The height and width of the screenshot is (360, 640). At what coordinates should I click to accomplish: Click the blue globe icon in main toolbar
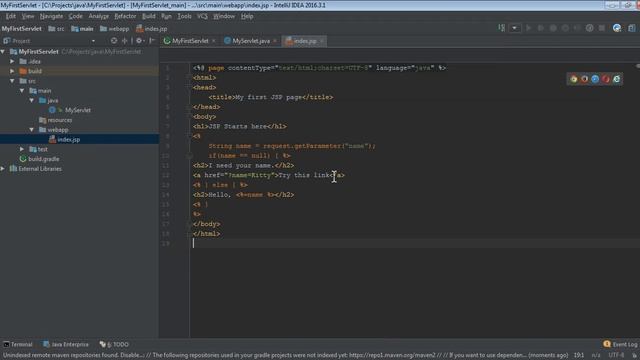coord(617,28)
